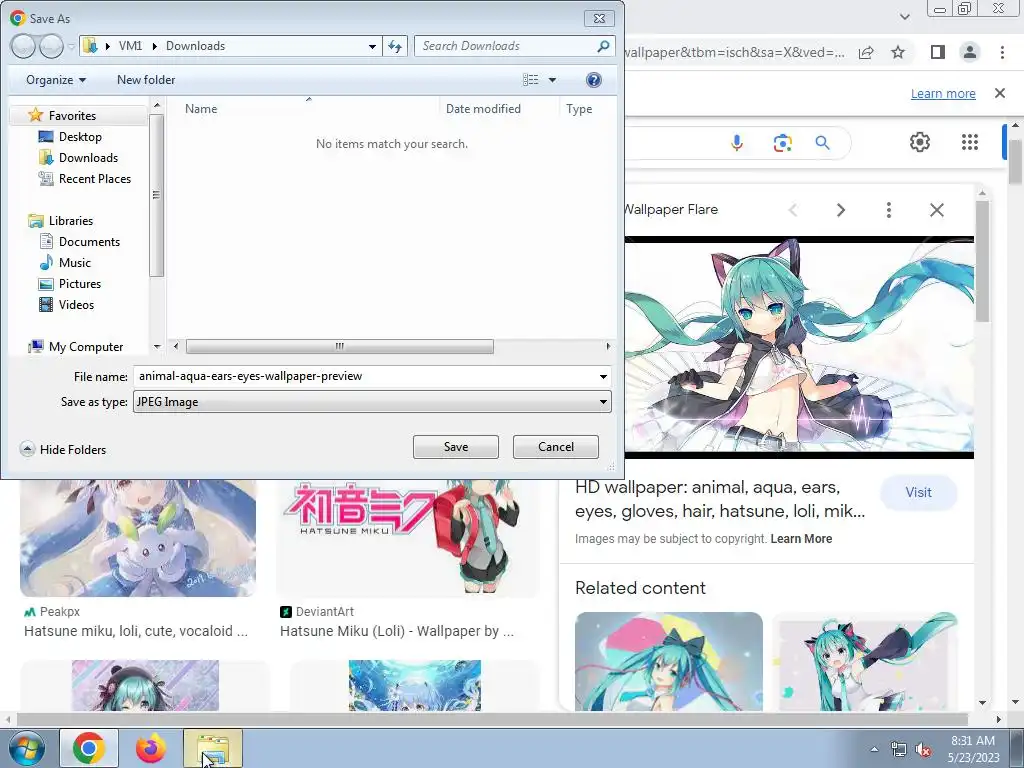Open the Organize menu
Viewport: 1024px width, 768px height.
(x=56, y=80)
